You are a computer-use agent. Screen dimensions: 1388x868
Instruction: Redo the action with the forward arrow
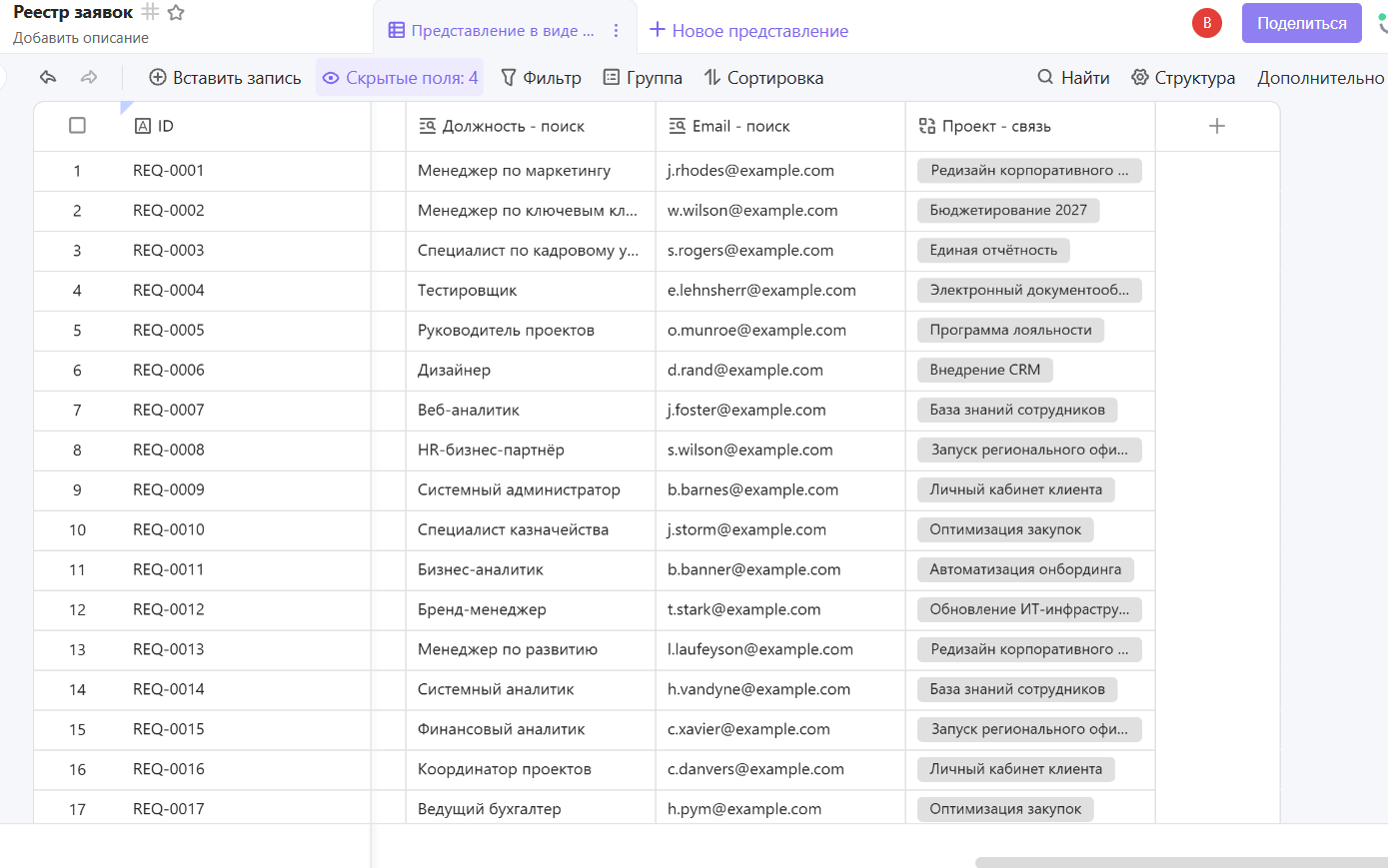89,78
